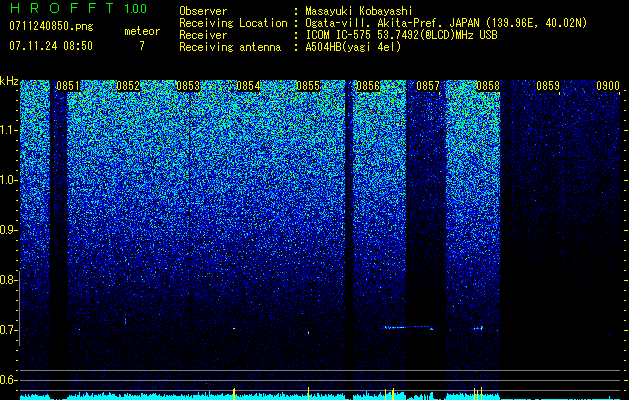Click the 0.7 kHz axis label
Image resolution: width=629 pixels, height=400 pixels.
pos(8,330)
